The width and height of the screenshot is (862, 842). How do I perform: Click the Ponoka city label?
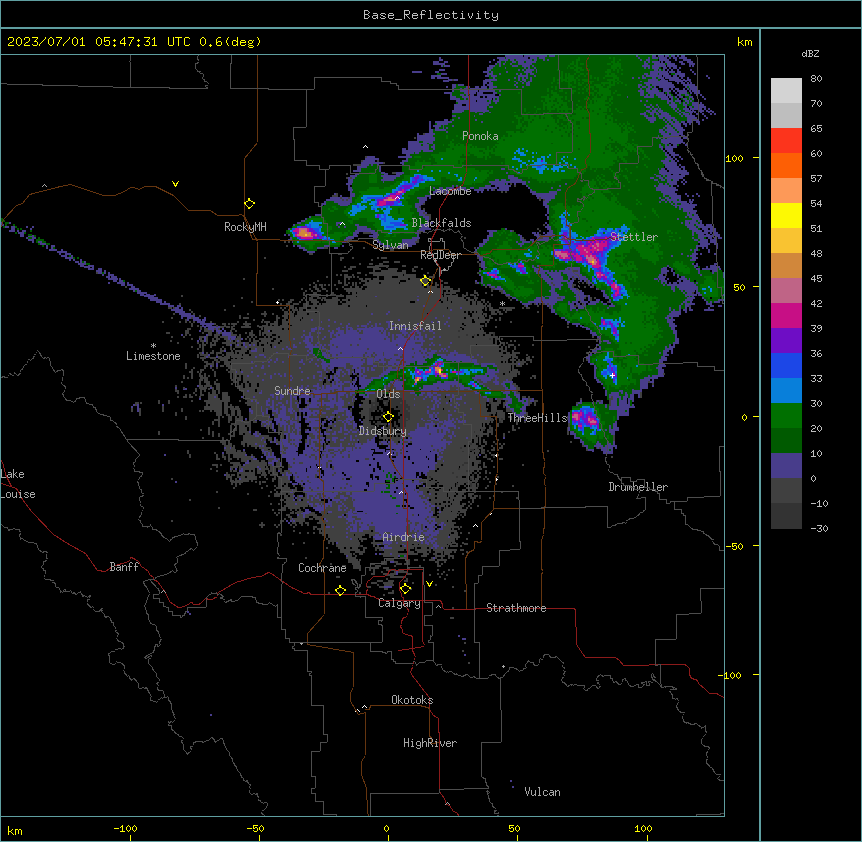[480, 136]
